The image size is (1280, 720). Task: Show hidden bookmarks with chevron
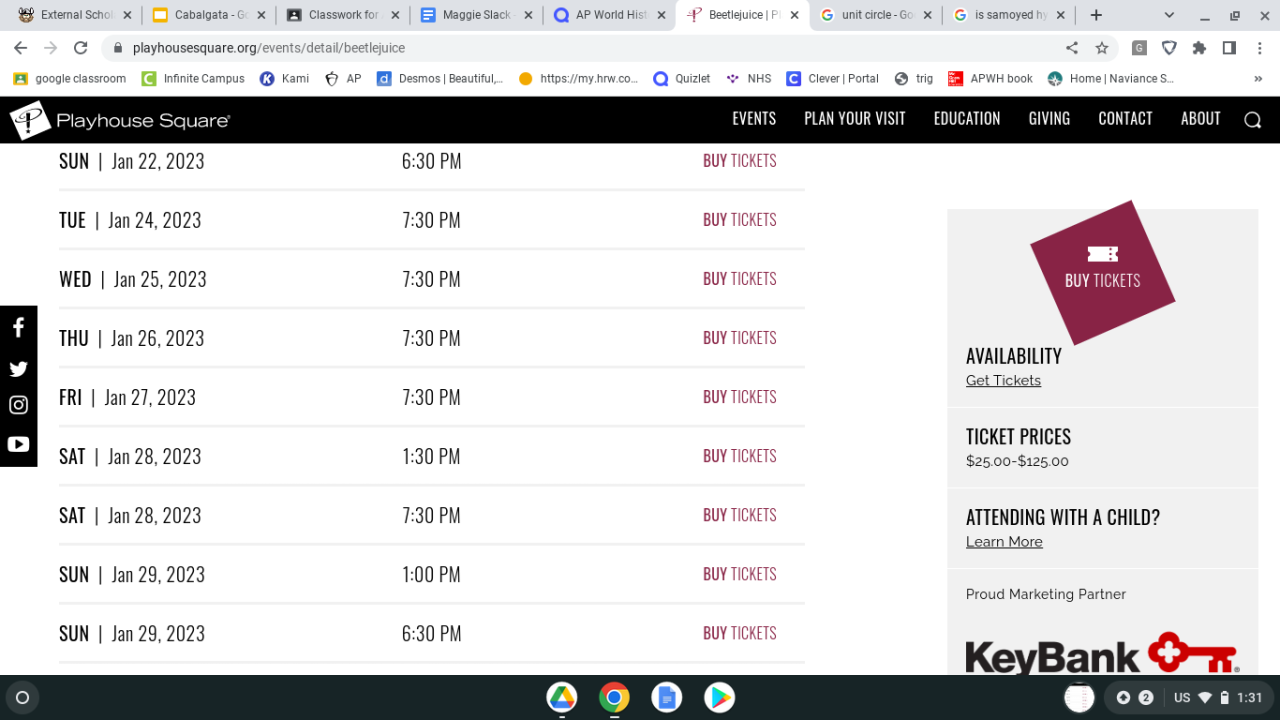(1257, 78)
